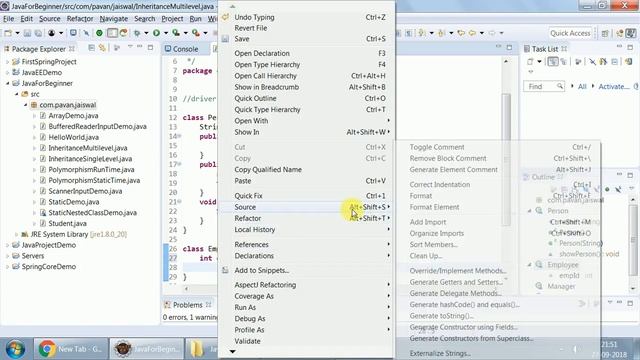
Task: Click the scroll-down arrow at context menu bottom
Action: 232,351
